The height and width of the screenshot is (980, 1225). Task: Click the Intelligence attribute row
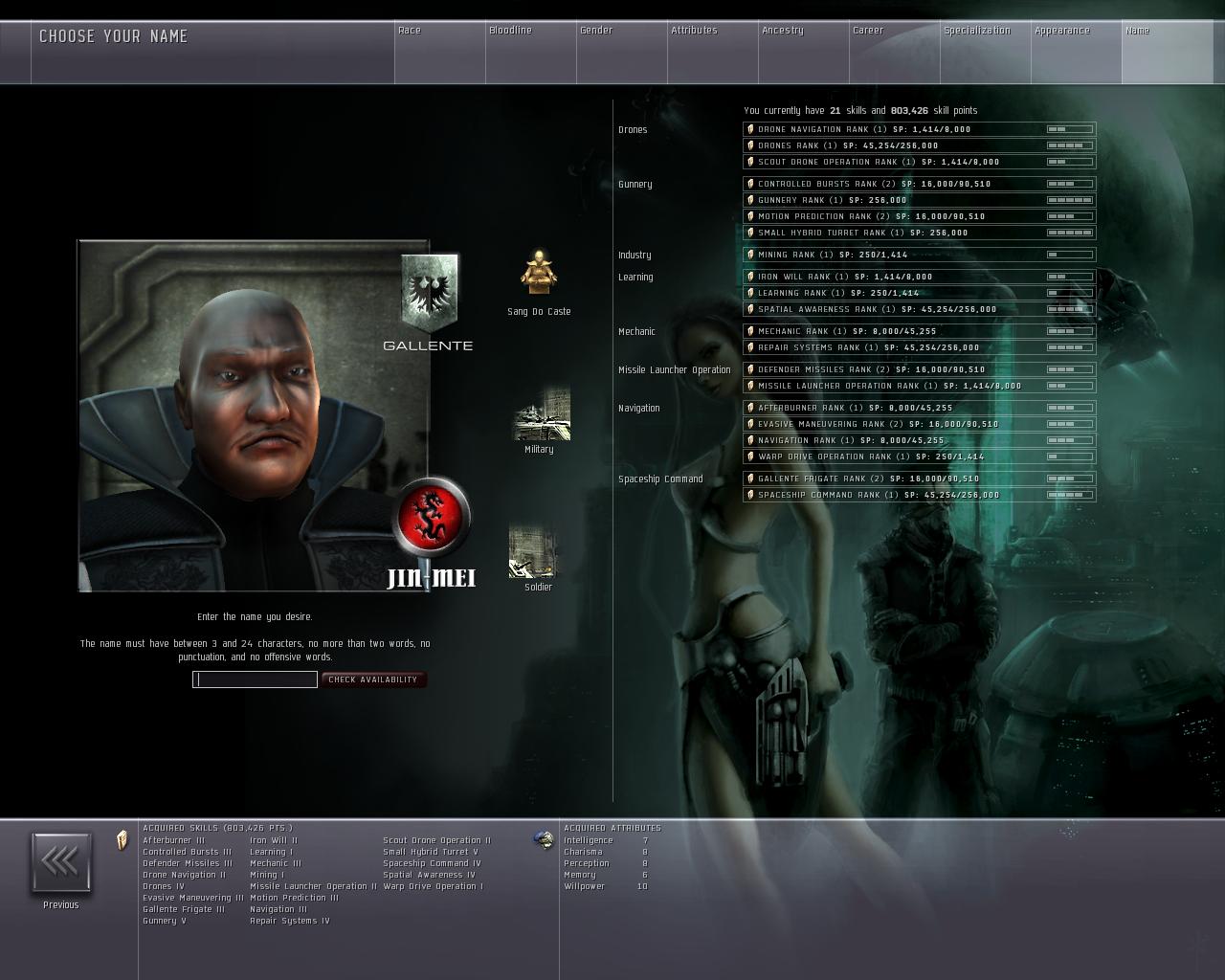[606, 840]
